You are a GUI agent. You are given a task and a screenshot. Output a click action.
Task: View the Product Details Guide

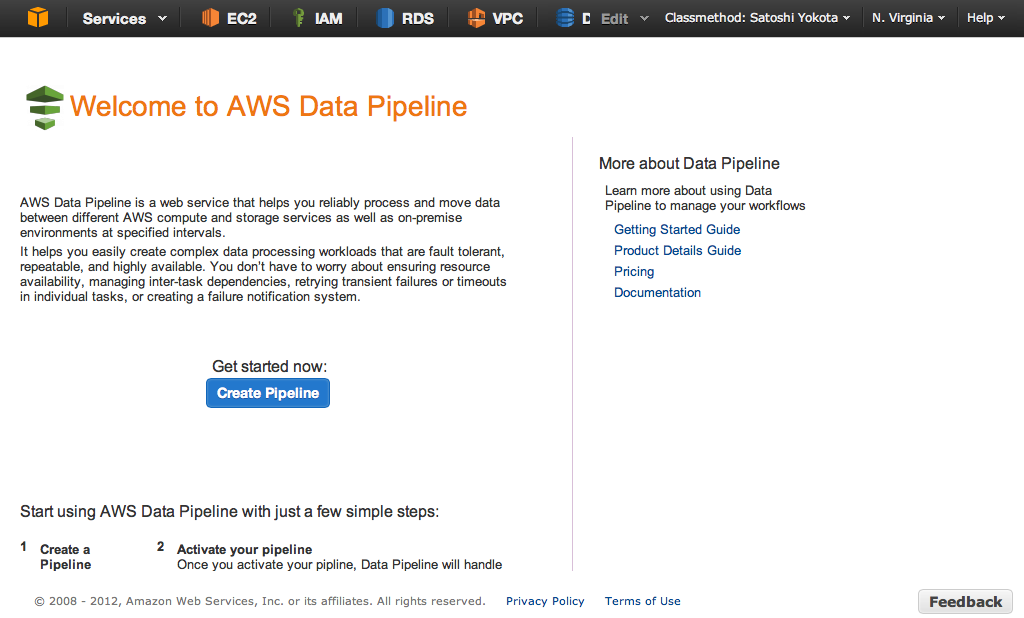coord(677,250)
